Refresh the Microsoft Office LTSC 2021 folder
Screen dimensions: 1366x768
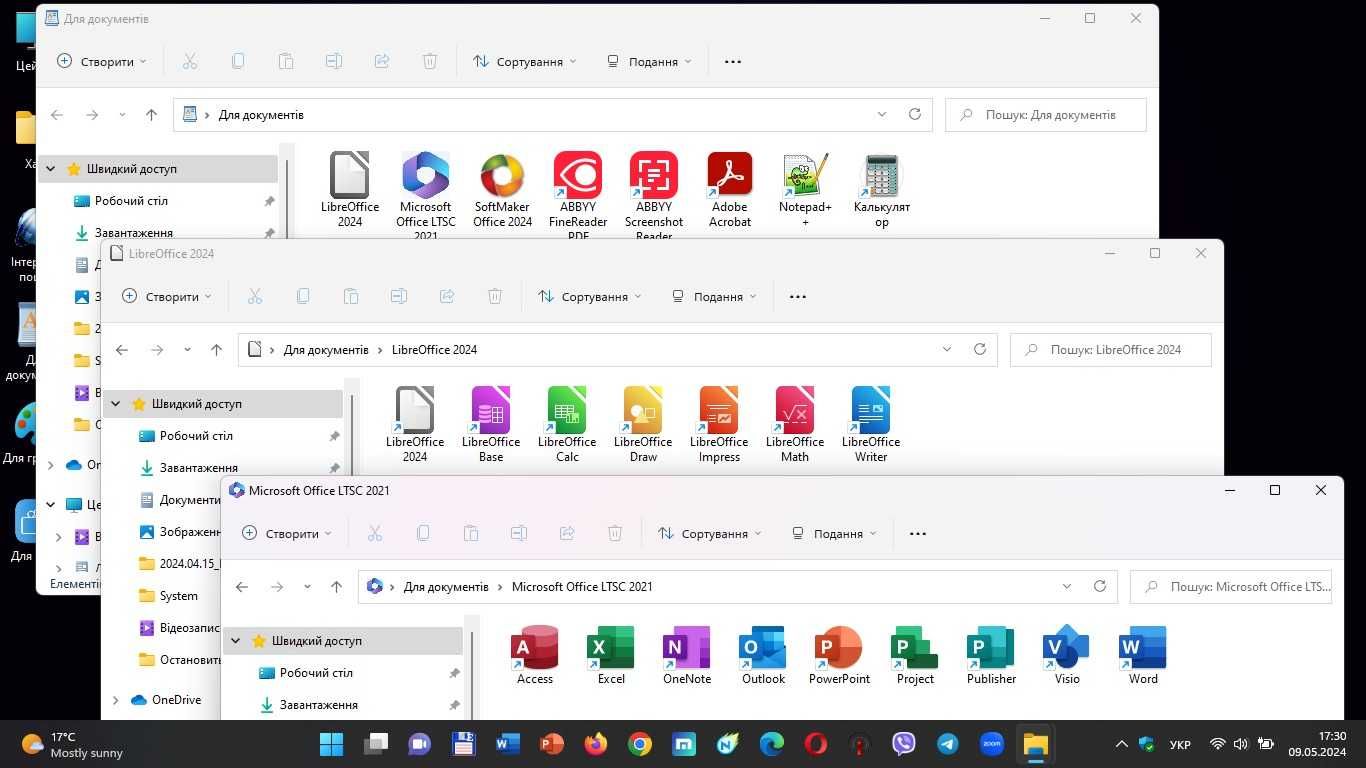(1100, 586)
